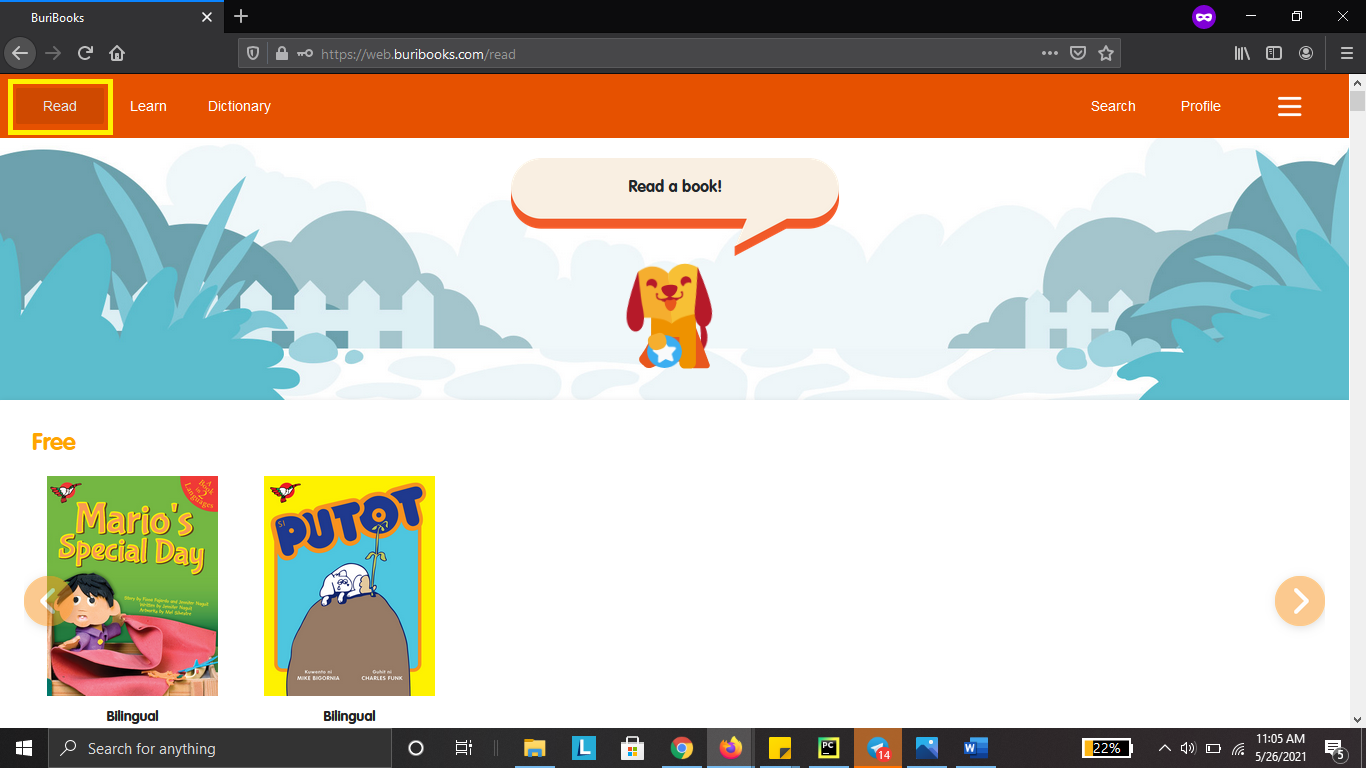Go to the Learn section
This screenshot has height=768, width=1366.
pos(148,106)
